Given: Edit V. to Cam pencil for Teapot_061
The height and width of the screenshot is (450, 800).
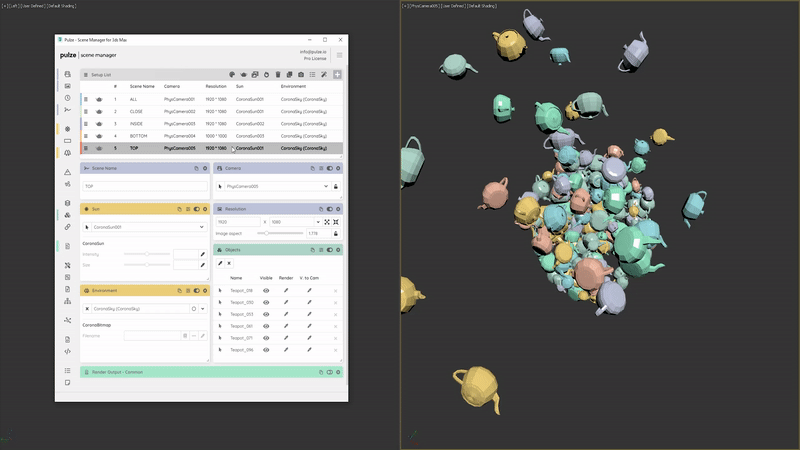Looking at the screenshot, I should tap(309, 326).
